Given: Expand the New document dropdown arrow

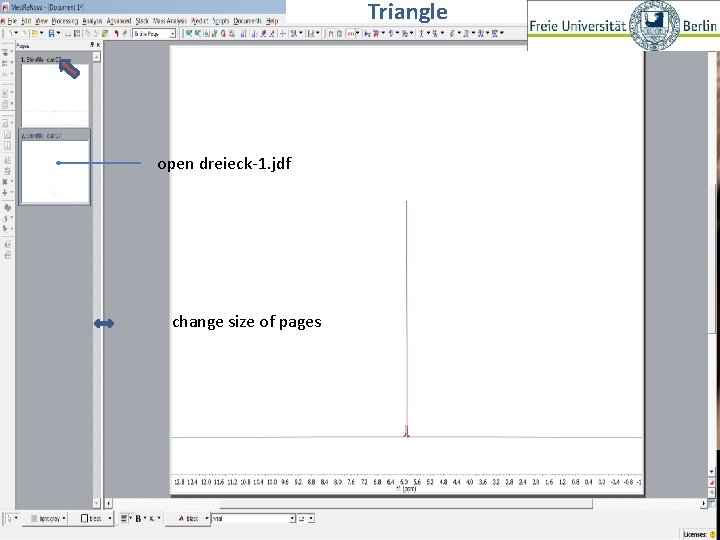Looking at the screenshot, I should click(17, 34).
